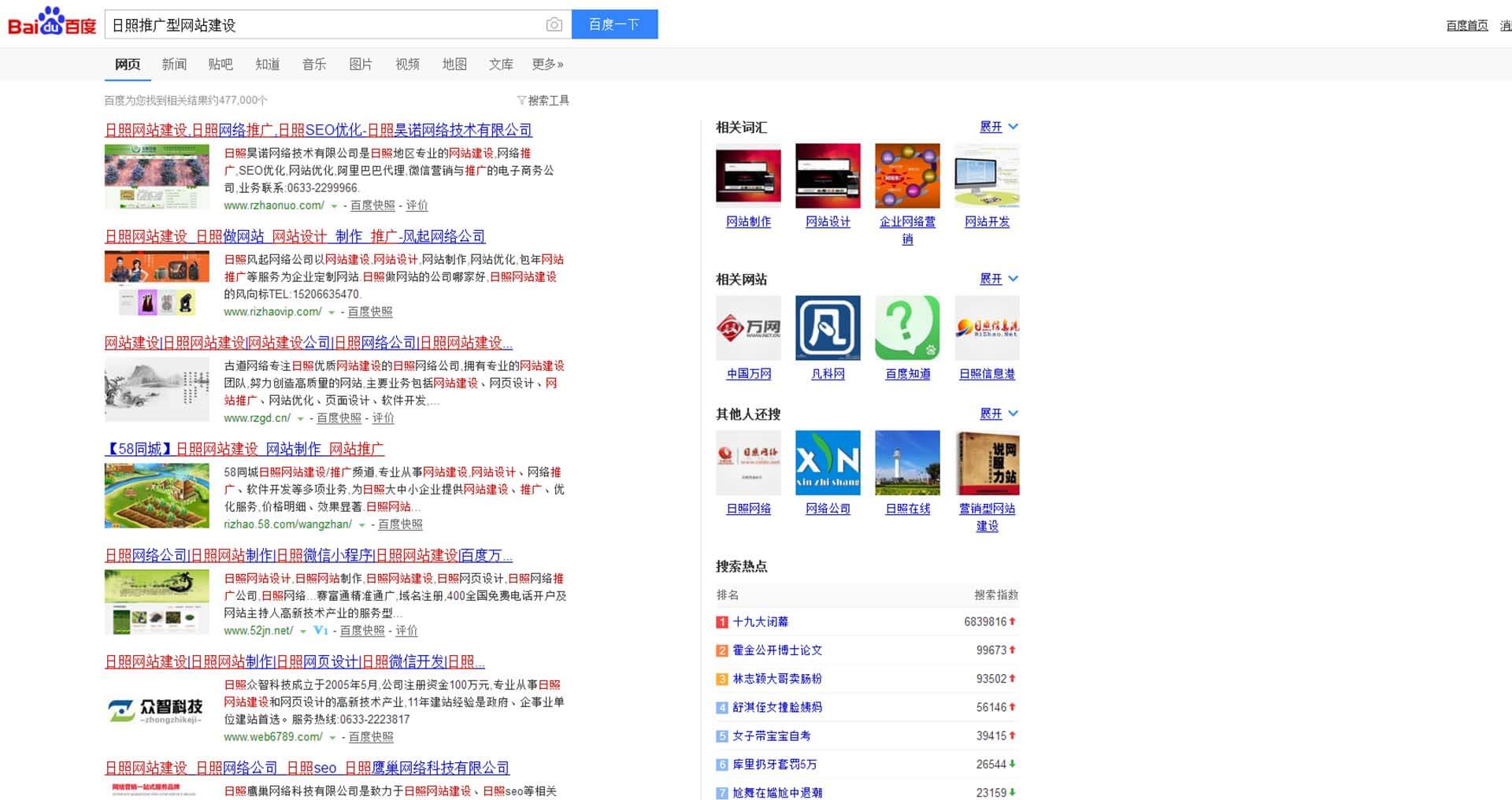1512x800 pixels.
Task: Open 营销型网站建设 text link
Action: [x=987, y=517]
